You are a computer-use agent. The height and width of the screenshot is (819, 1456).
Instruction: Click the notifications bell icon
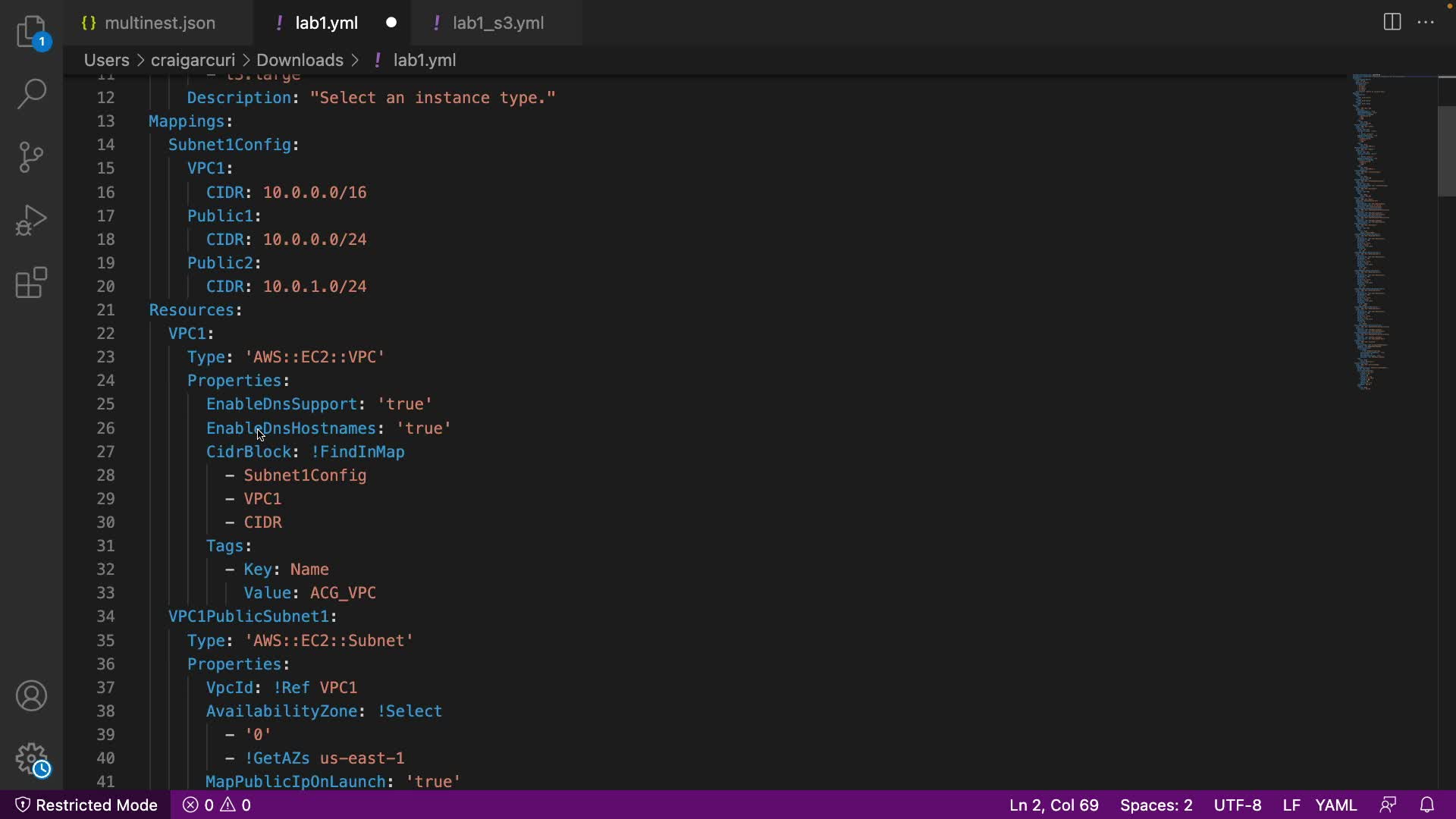point(1426,805)
